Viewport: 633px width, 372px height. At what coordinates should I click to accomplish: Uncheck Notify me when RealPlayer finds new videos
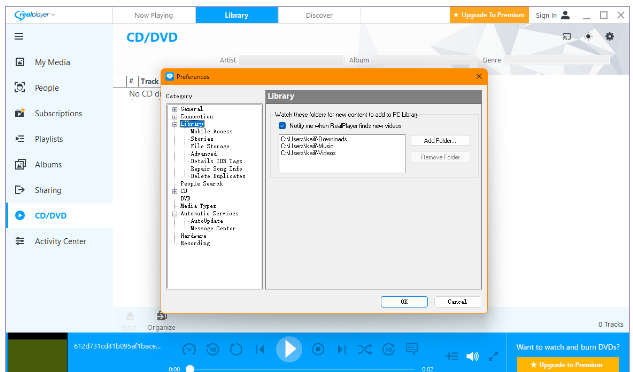click(283, 126)
